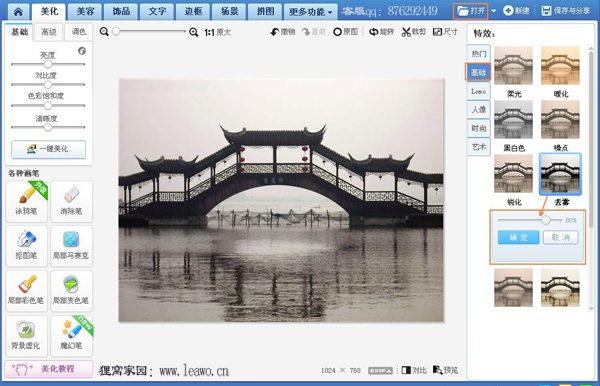Open the 尺寸 resize tool
This screenshot has width=600, height=386.
(x=445, y=32)
